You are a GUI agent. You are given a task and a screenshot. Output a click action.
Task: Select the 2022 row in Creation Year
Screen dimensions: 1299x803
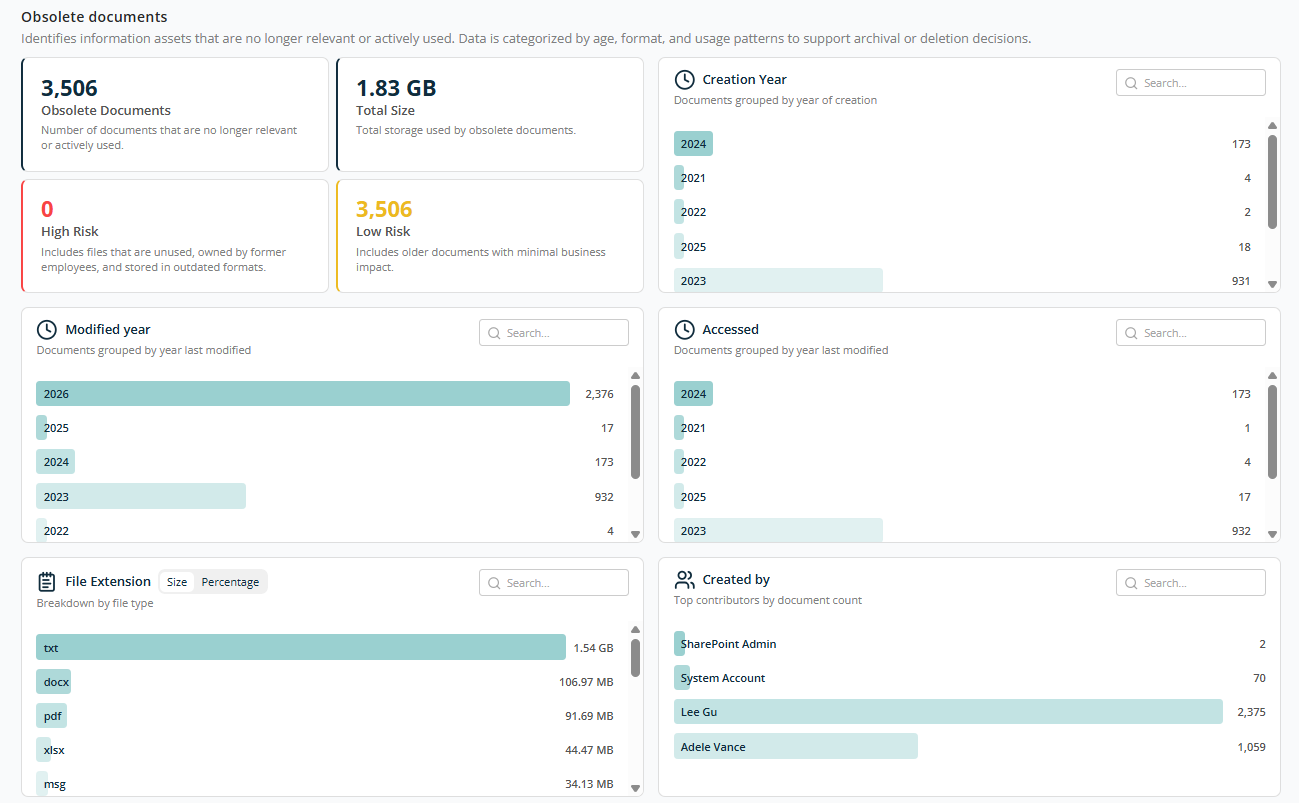coord(962,212)
